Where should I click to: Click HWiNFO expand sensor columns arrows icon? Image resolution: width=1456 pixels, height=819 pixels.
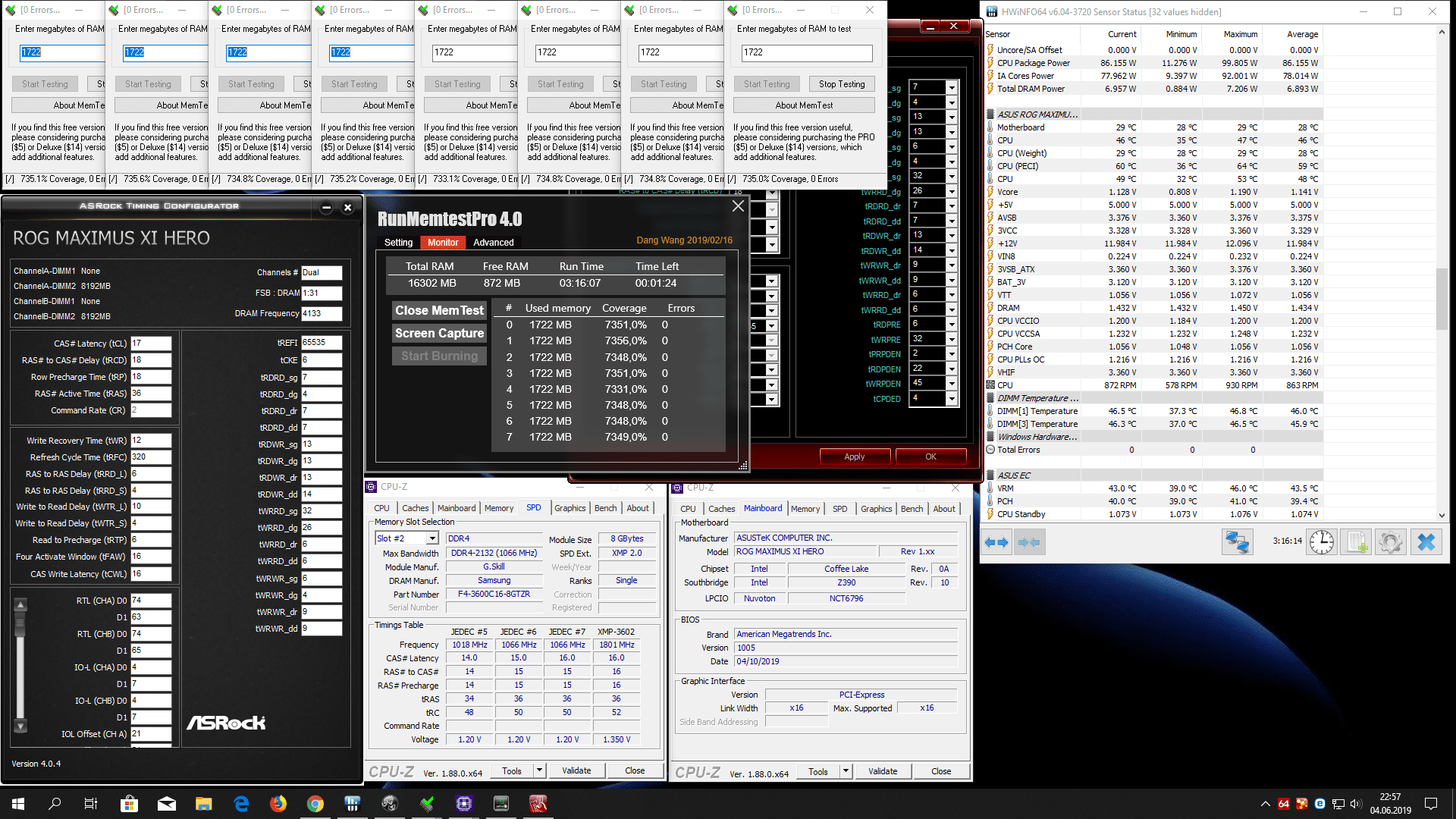point(996,542)
